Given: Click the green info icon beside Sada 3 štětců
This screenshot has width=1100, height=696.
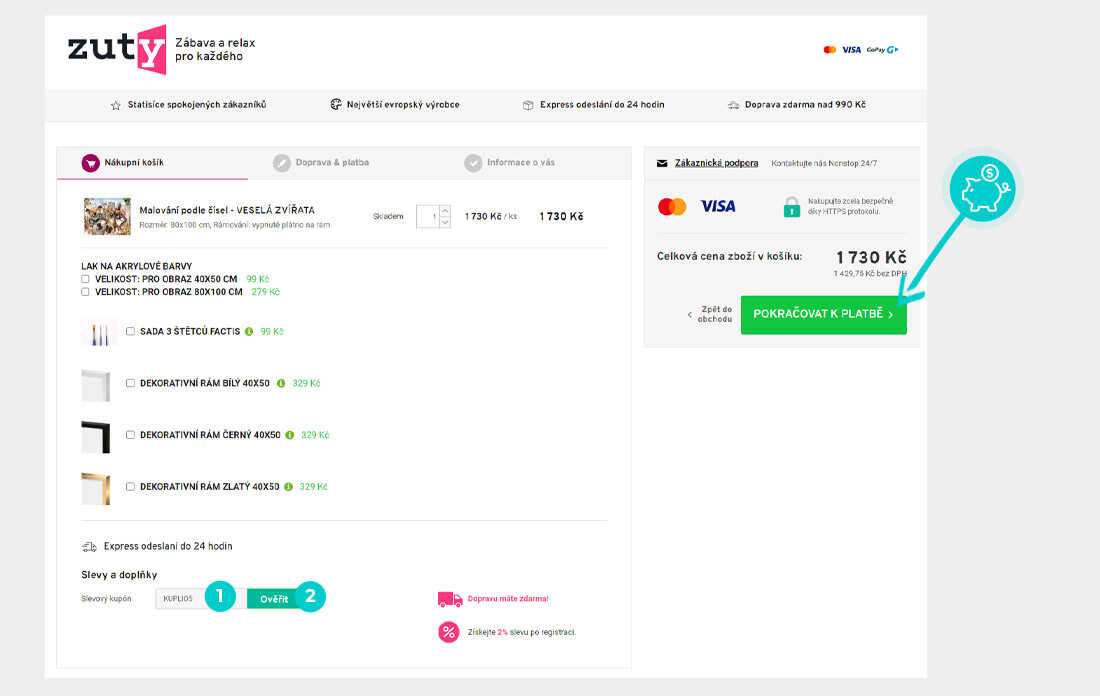Looking at the screenshot, I should (x=249, y=331).
